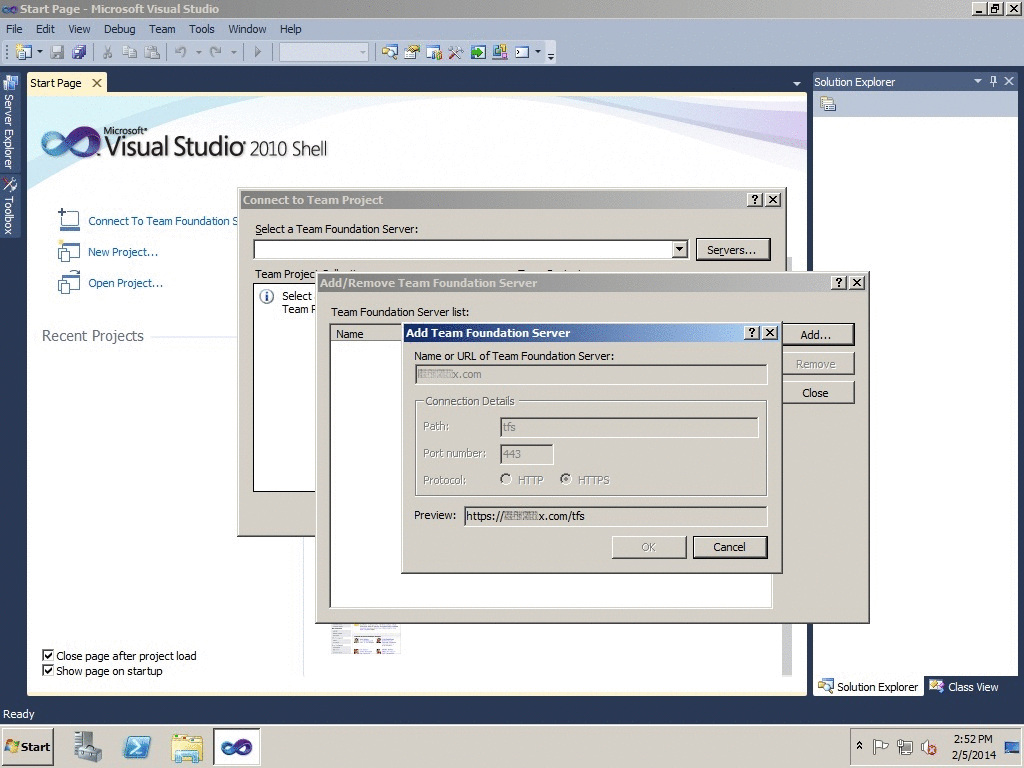The image size is (1024, 768).
Task: Click the New Project toolbar icon
Action: (24, 52)
